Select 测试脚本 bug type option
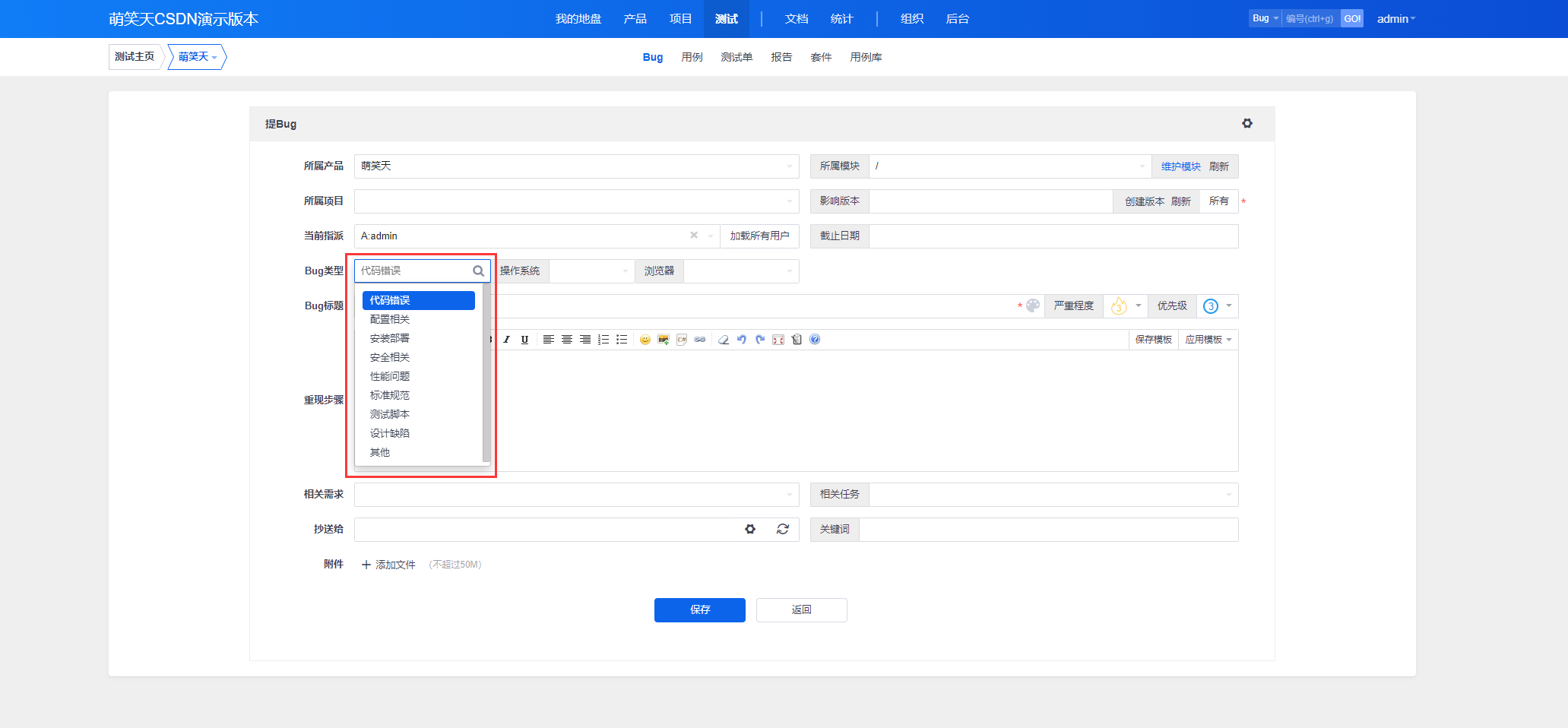 419,414
